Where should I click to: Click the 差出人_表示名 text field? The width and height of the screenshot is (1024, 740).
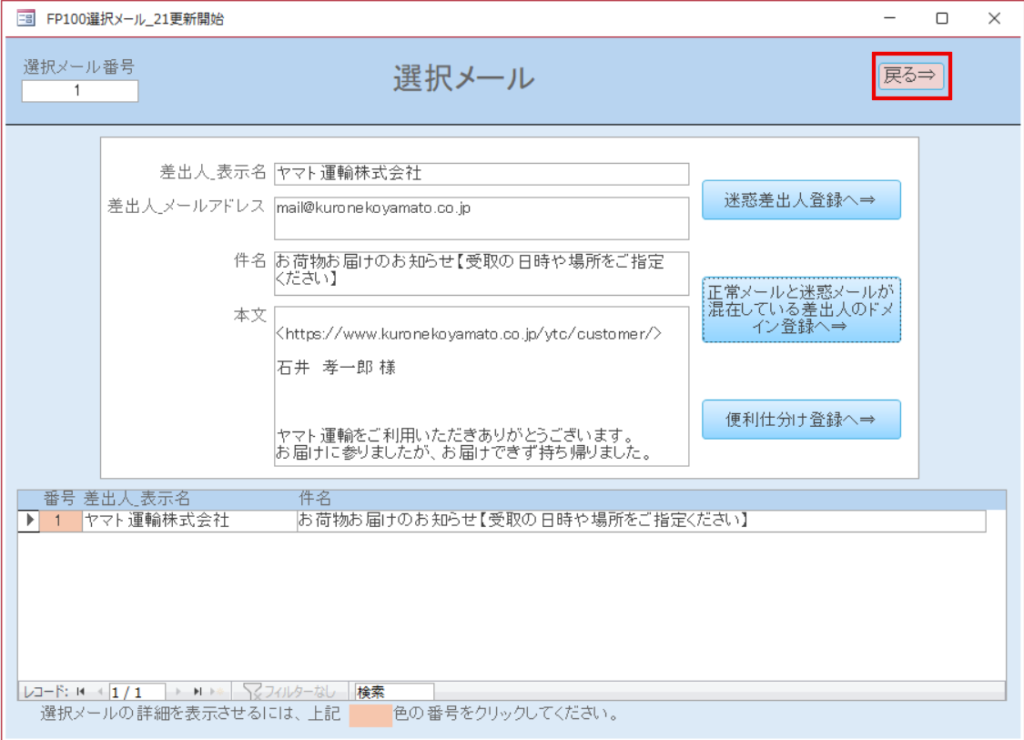[x=481, y=174]
